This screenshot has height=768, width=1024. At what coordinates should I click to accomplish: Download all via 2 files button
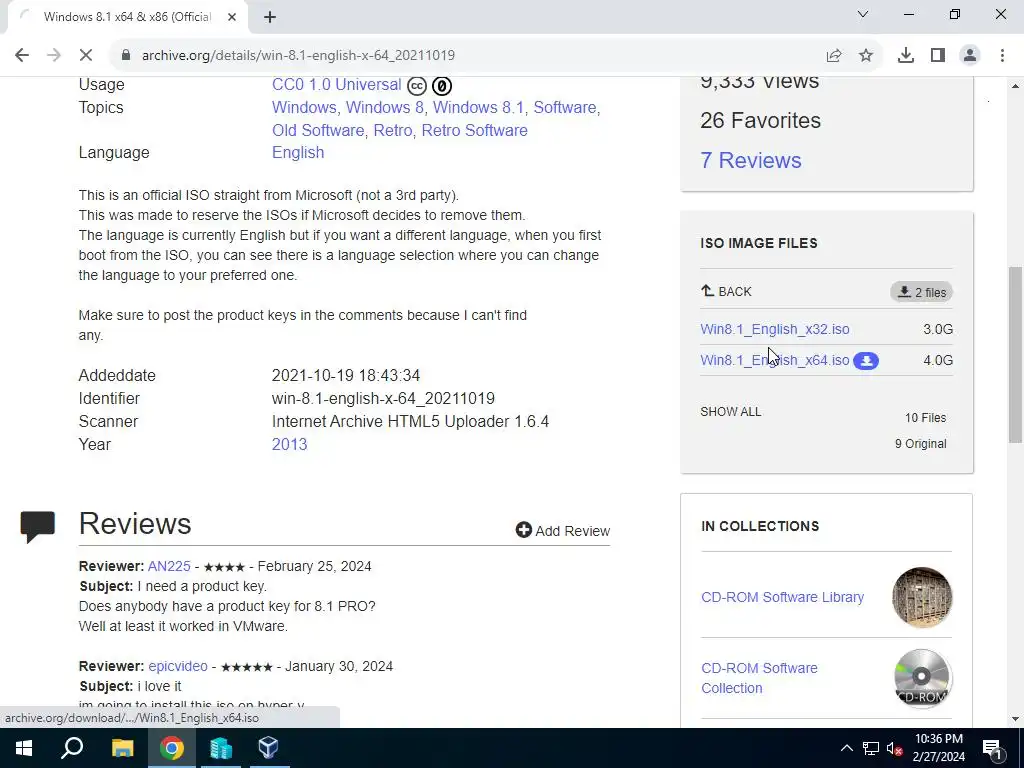(921, 292)
